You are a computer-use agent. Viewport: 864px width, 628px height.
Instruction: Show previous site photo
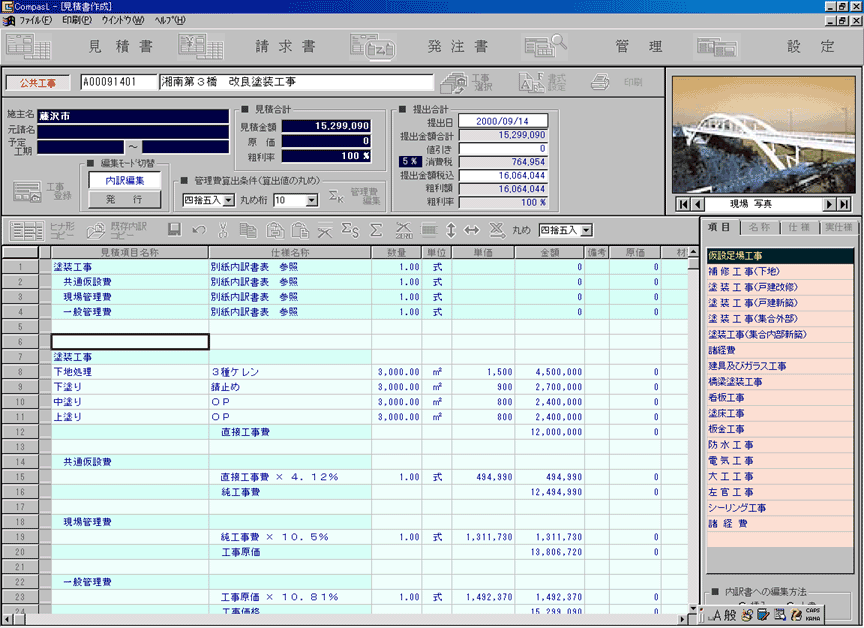pos(698,204)
